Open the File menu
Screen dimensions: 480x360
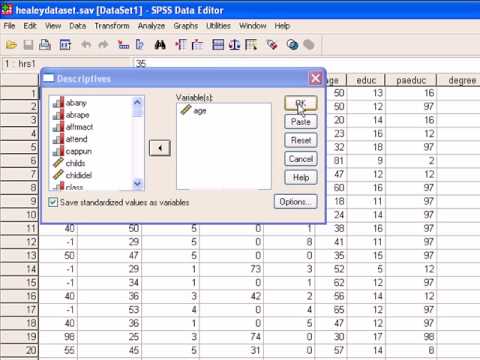click(9, 26)
